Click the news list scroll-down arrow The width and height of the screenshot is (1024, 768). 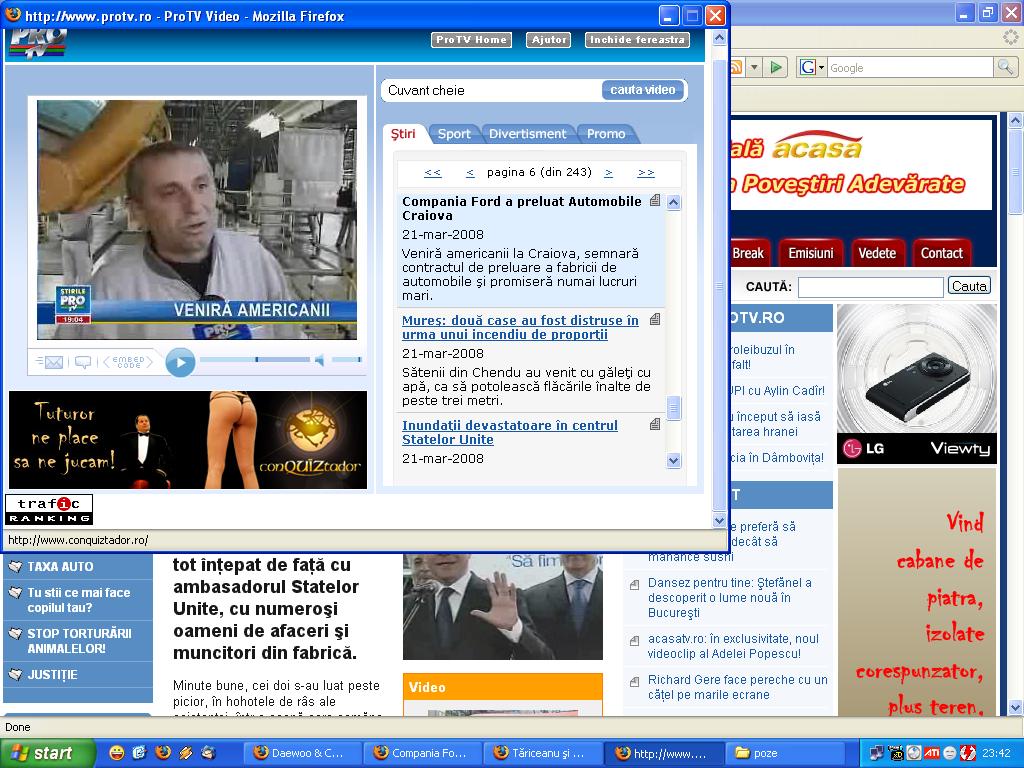click(674, 460)
